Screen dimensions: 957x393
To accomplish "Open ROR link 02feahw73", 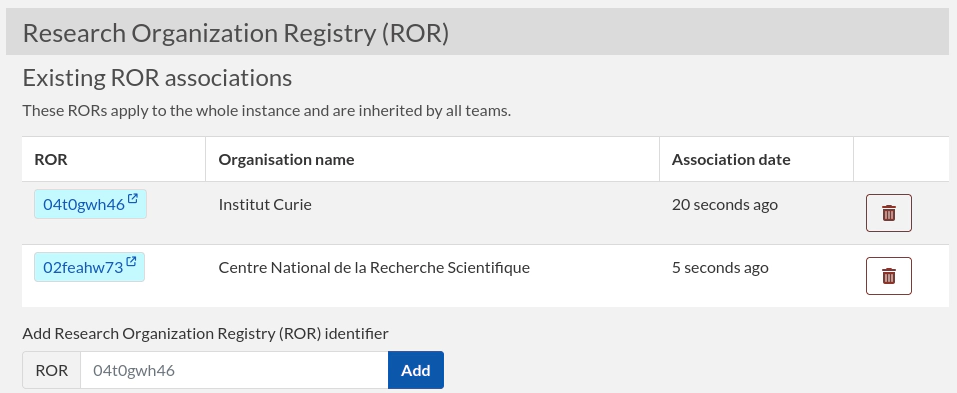I will (x=89, y=267).
